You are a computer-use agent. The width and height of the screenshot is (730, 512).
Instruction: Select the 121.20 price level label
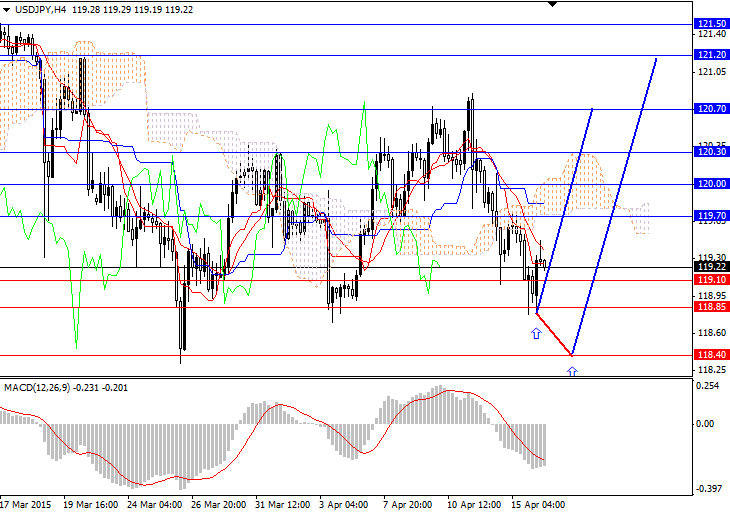click(x=711, y=55)
